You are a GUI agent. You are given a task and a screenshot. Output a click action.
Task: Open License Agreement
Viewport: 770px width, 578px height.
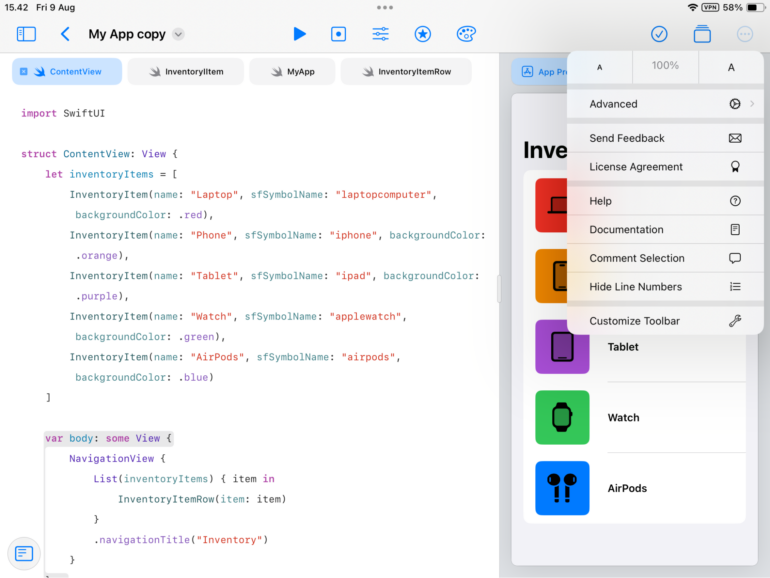(x=665, y=166)
